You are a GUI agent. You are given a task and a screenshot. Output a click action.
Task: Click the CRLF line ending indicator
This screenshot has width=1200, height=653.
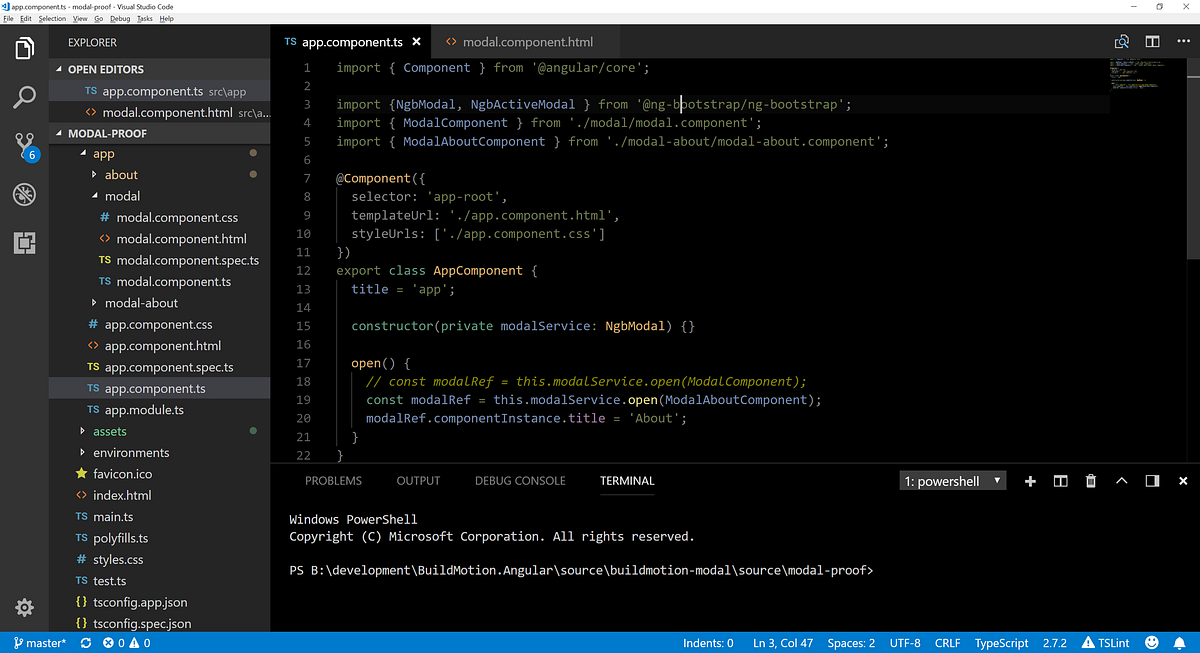click(x=947, y=642)
